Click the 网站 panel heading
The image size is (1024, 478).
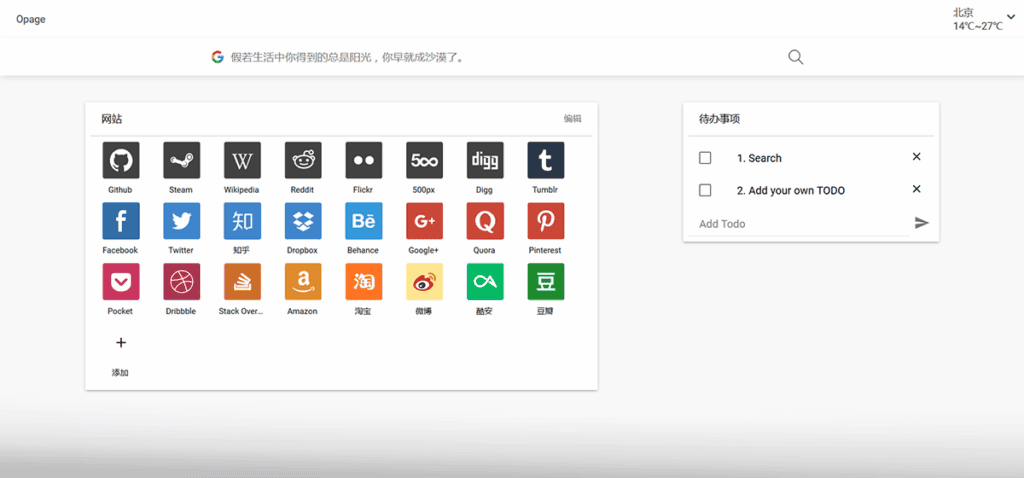click(112, 120)
